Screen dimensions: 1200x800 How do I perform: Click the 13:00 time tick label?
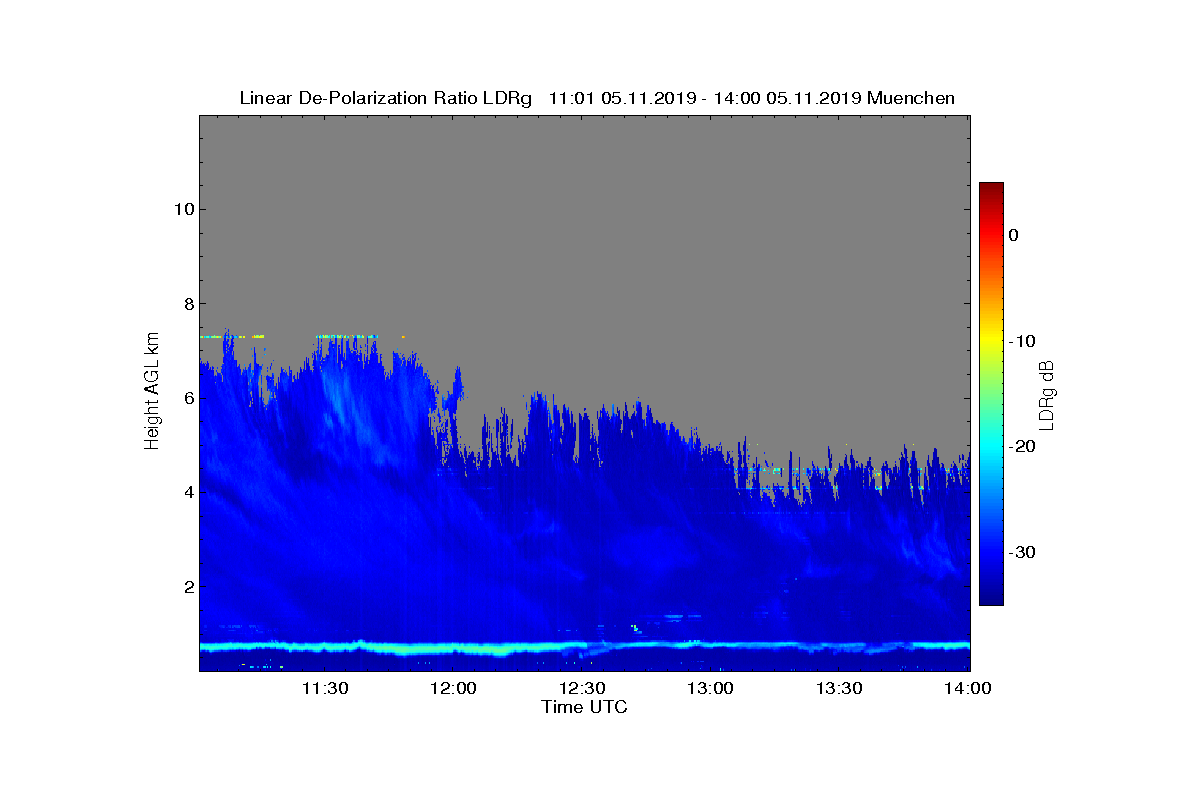[711, 688]
